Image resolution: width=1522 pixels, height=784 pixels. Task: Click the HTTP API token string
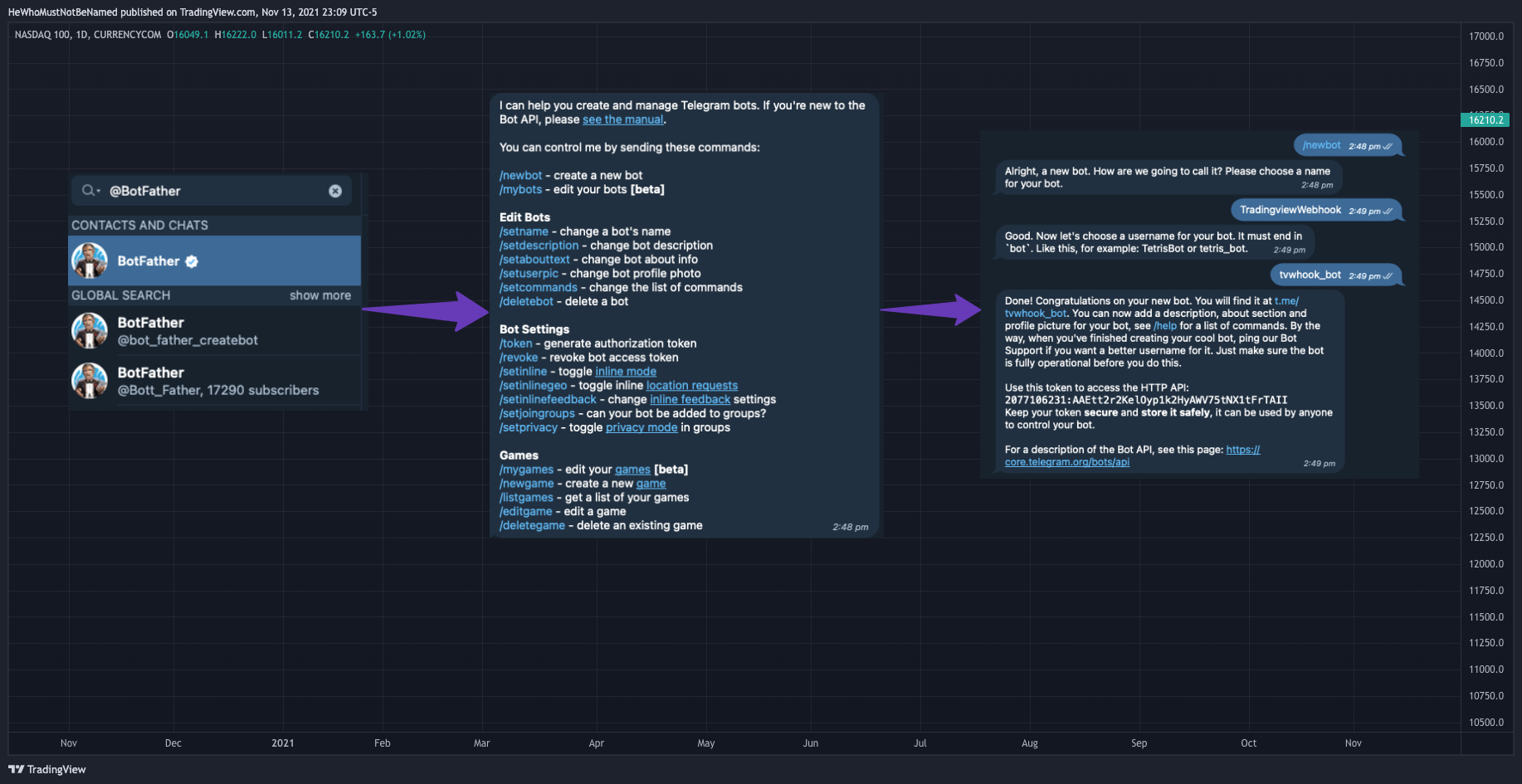click(1146, 400)
